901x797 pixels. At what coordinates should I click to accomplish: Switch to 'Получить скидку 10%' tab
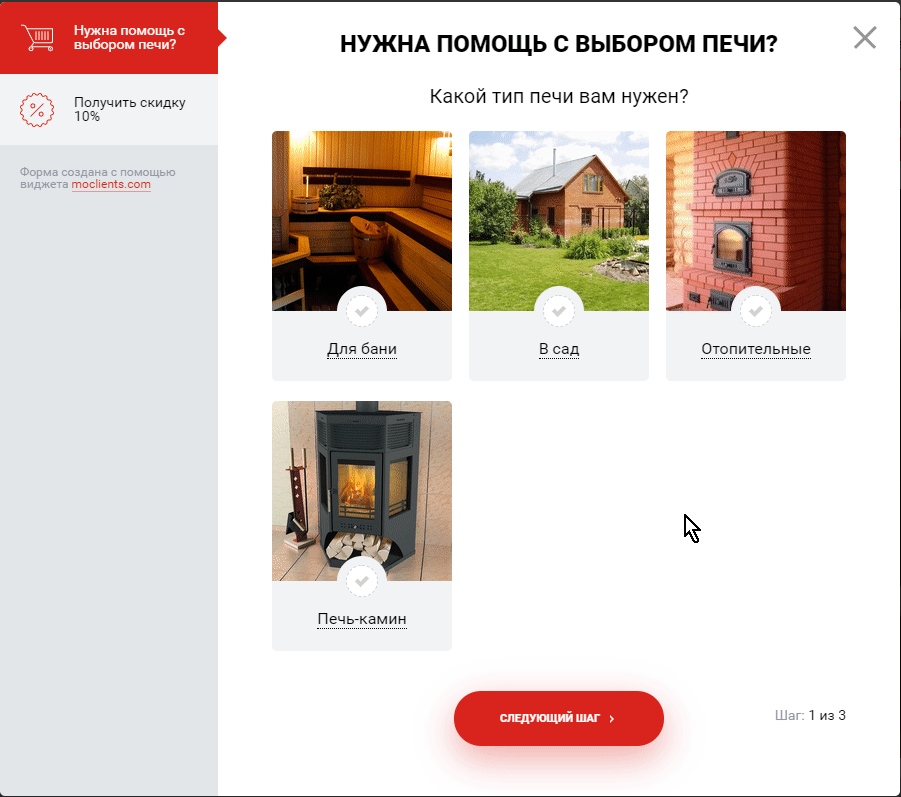tap(129, 109)
